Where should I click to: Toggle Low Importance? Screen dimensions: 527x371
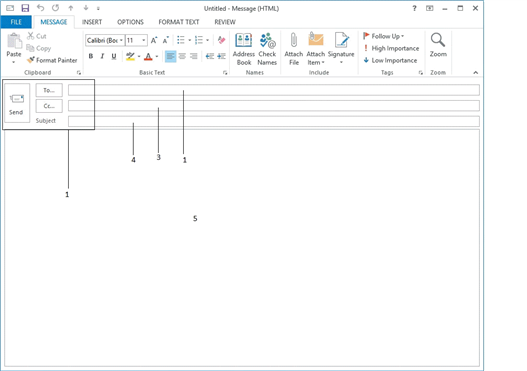tap(390, 60)
